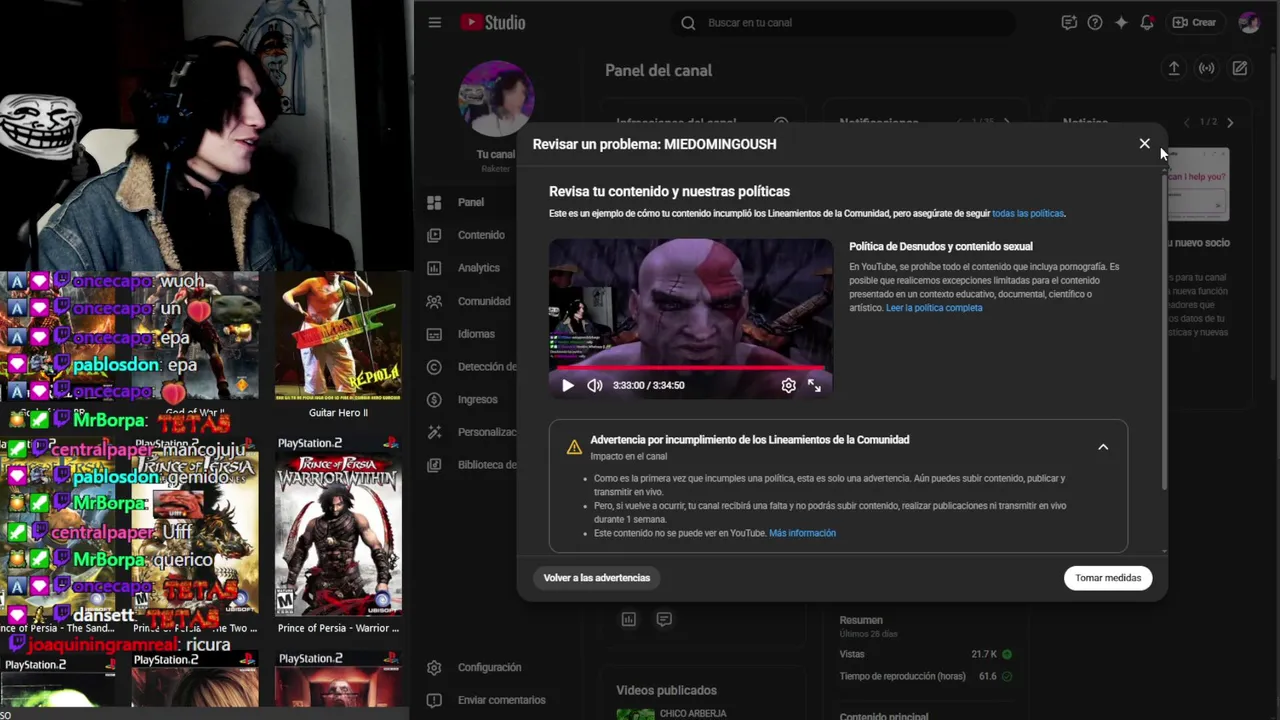Mute the video preview volume icon
Viewport: 1280px width, 720px height.
click(x=594, y=385)
